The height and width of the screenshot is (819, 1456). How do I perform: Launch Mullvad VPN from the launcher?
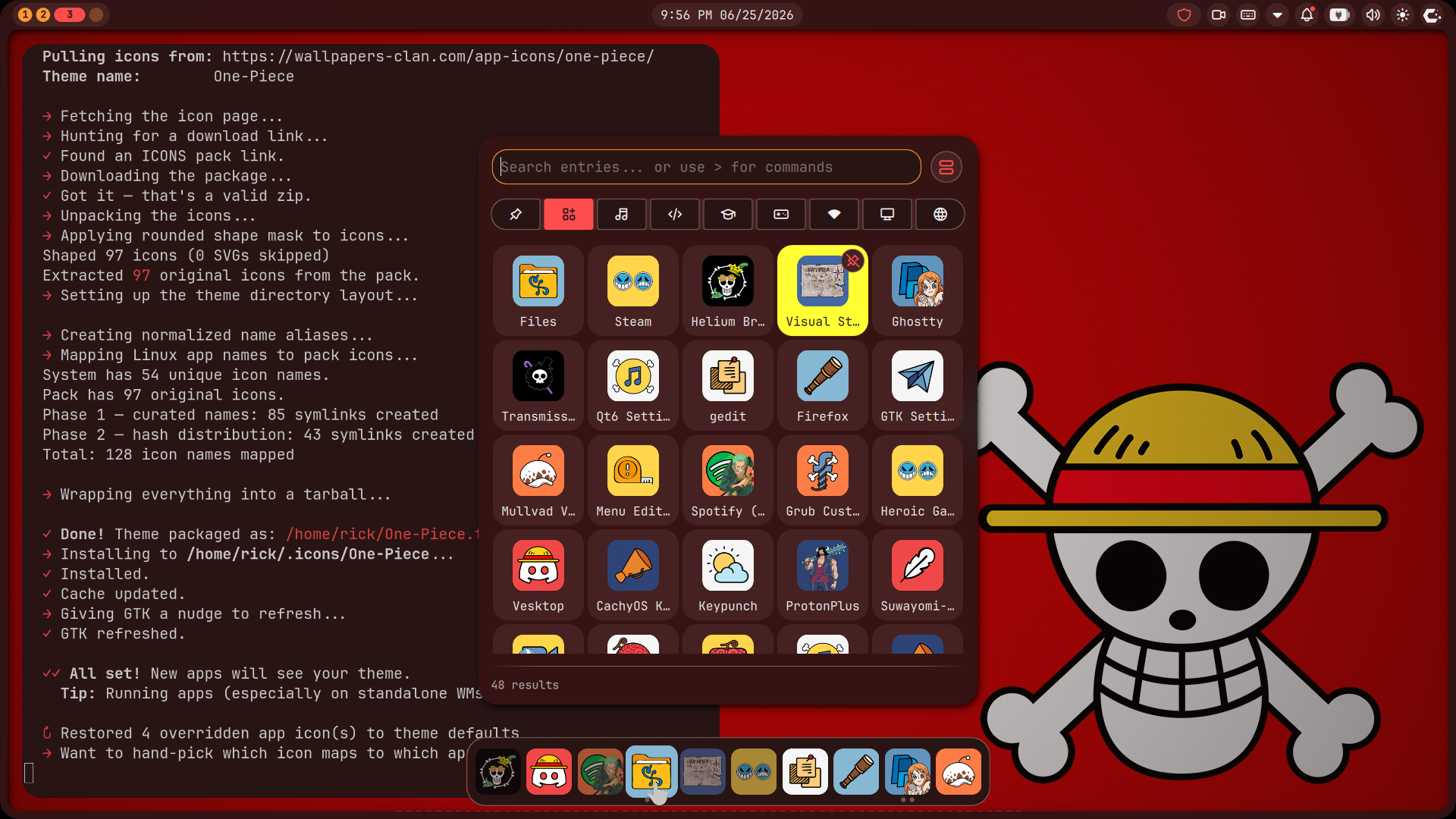pyautogui.click(x=538, y=480)
